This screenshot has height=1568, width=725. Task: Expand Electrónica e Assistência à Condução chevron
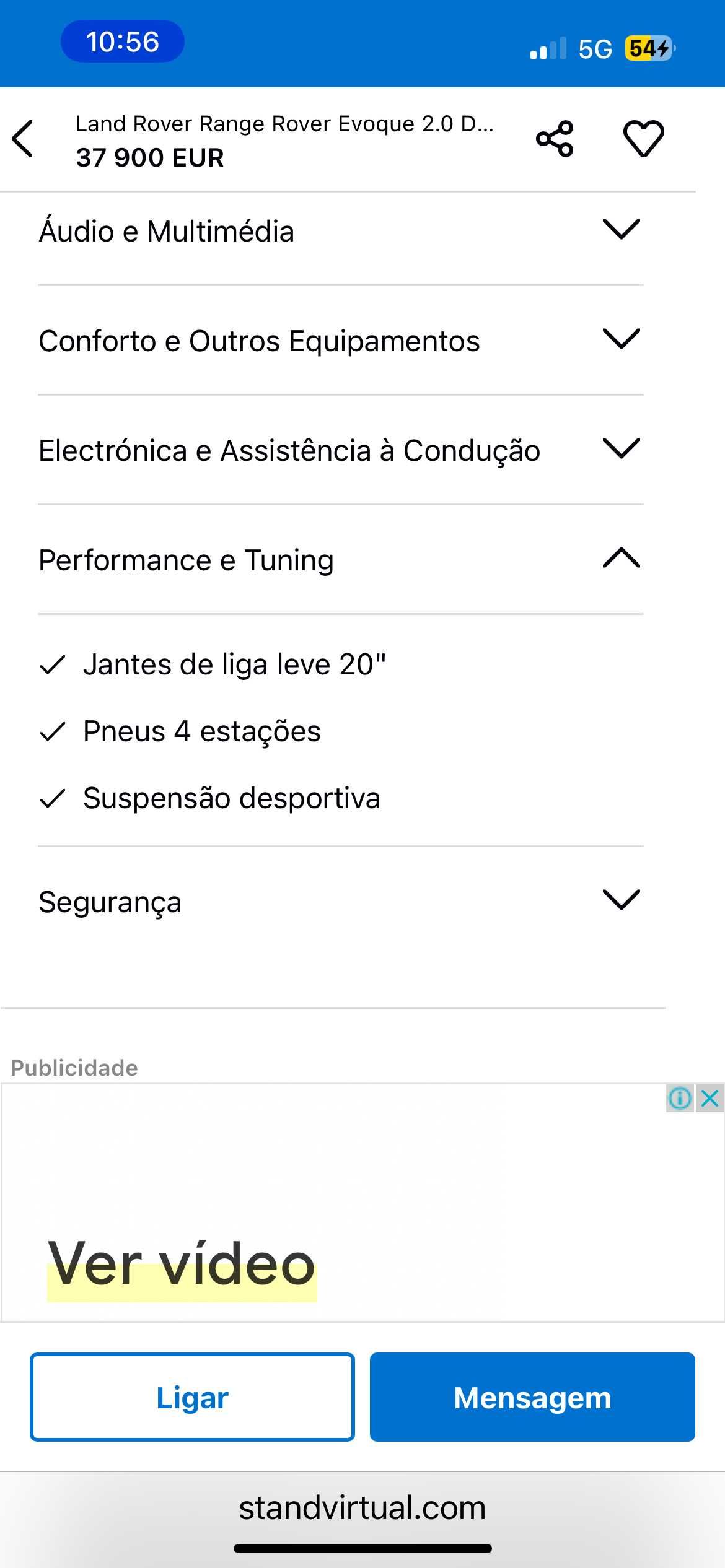click(622, 449)
